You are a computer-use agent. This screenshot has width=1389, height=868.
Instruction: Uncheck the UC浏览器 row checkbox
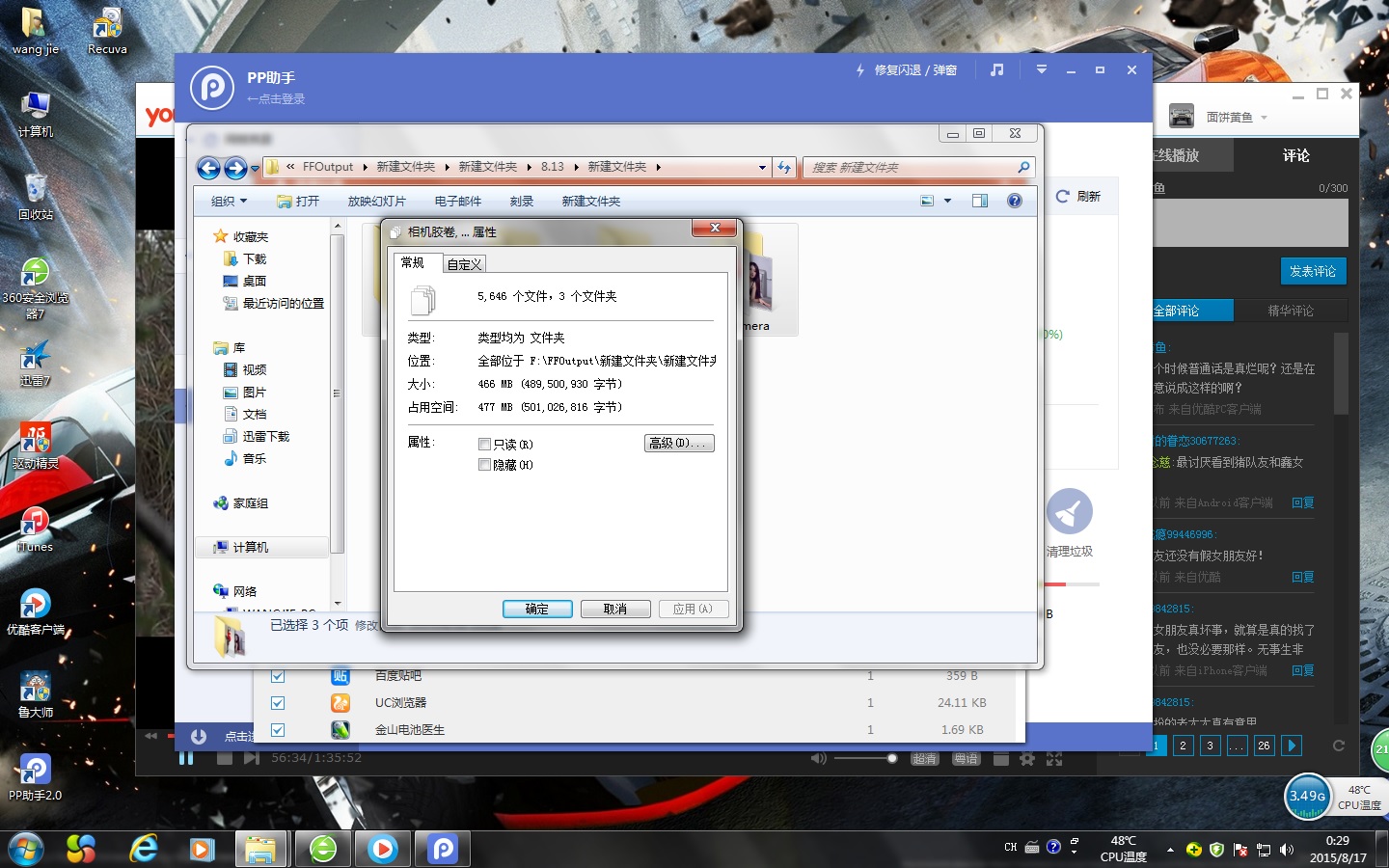[278, 703]
